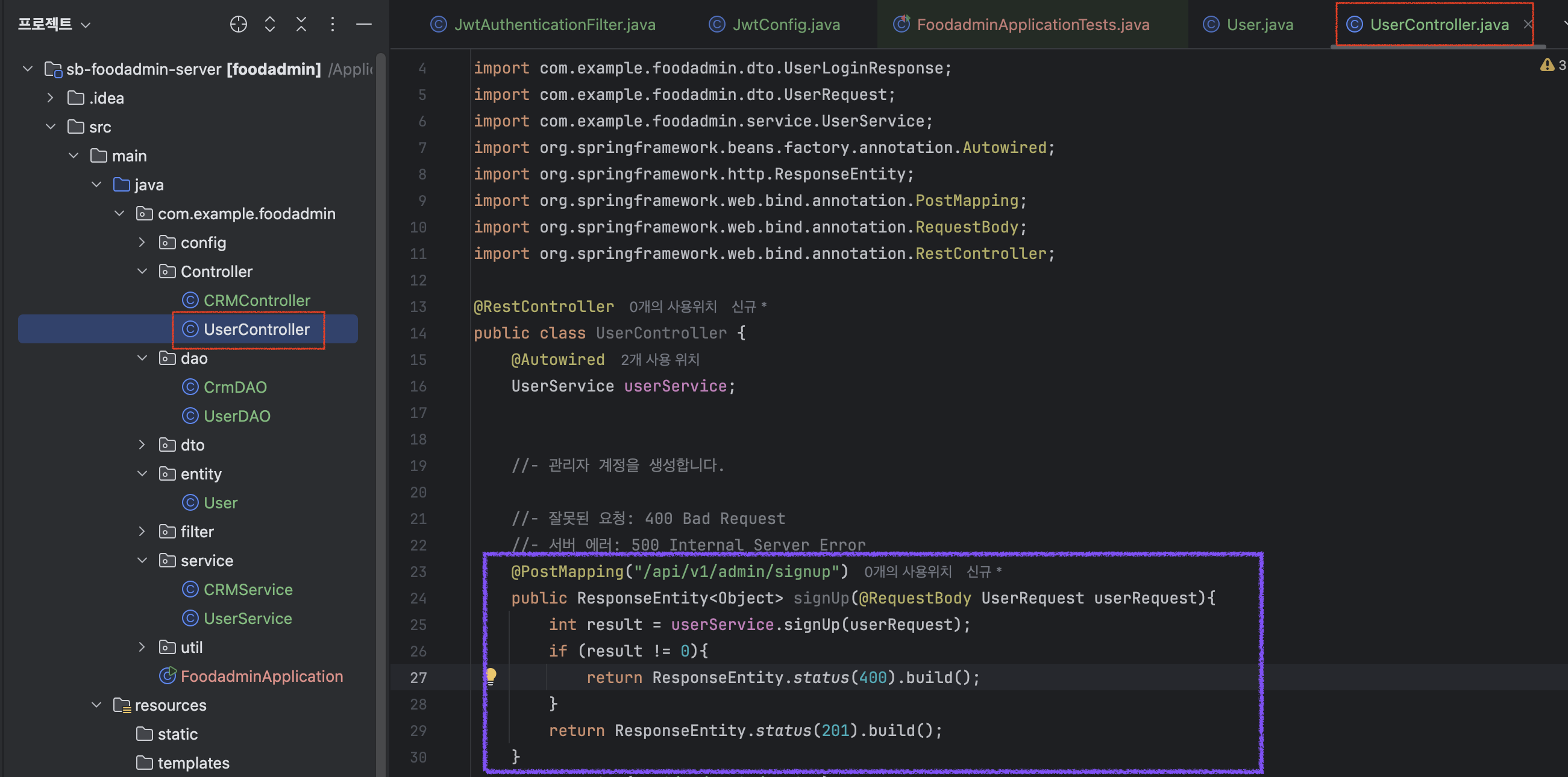The width and height of the screenshot is (1568, 777).
Task: Expand the filter package
Action: tap(142, 531)
